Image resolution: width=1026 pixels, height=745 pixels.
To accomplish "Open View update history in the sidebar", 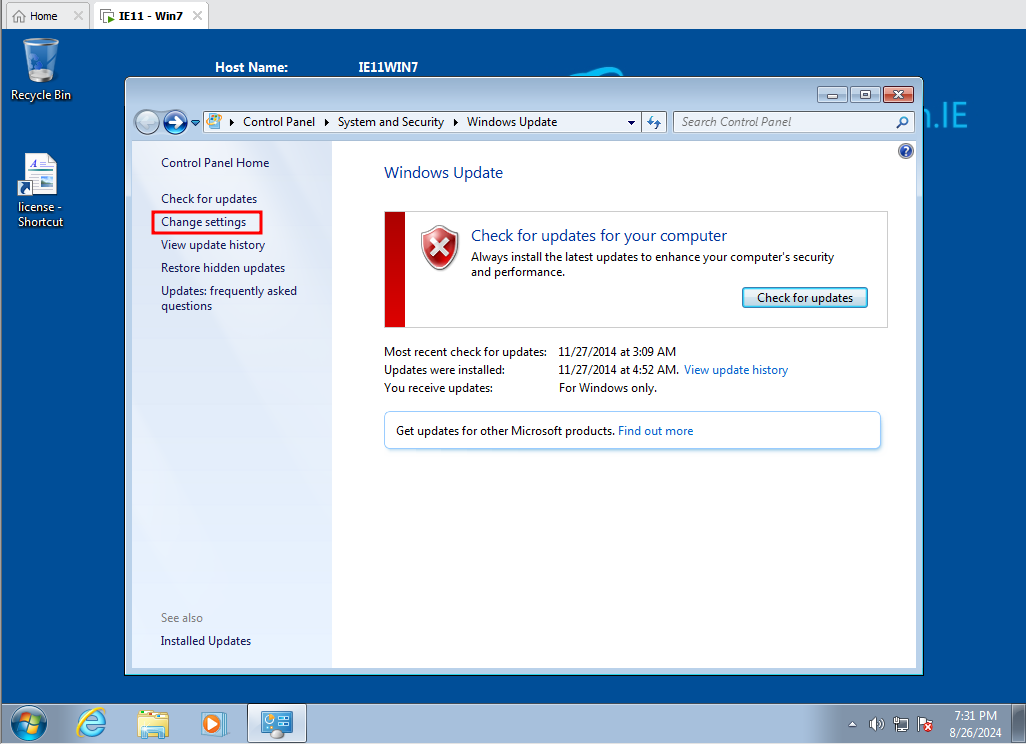I will pyautogui.click(x=213, y=245).
